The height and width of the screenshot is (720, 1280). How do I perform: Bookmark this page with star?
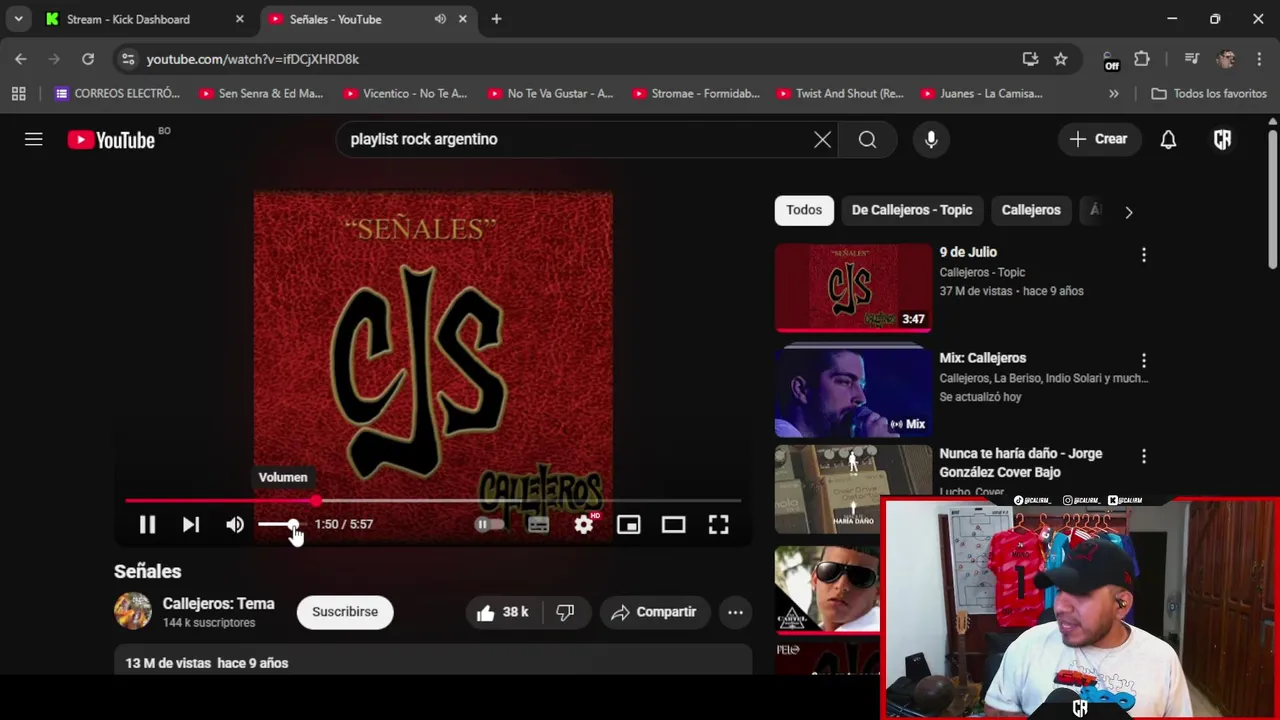pos(1061,59)
